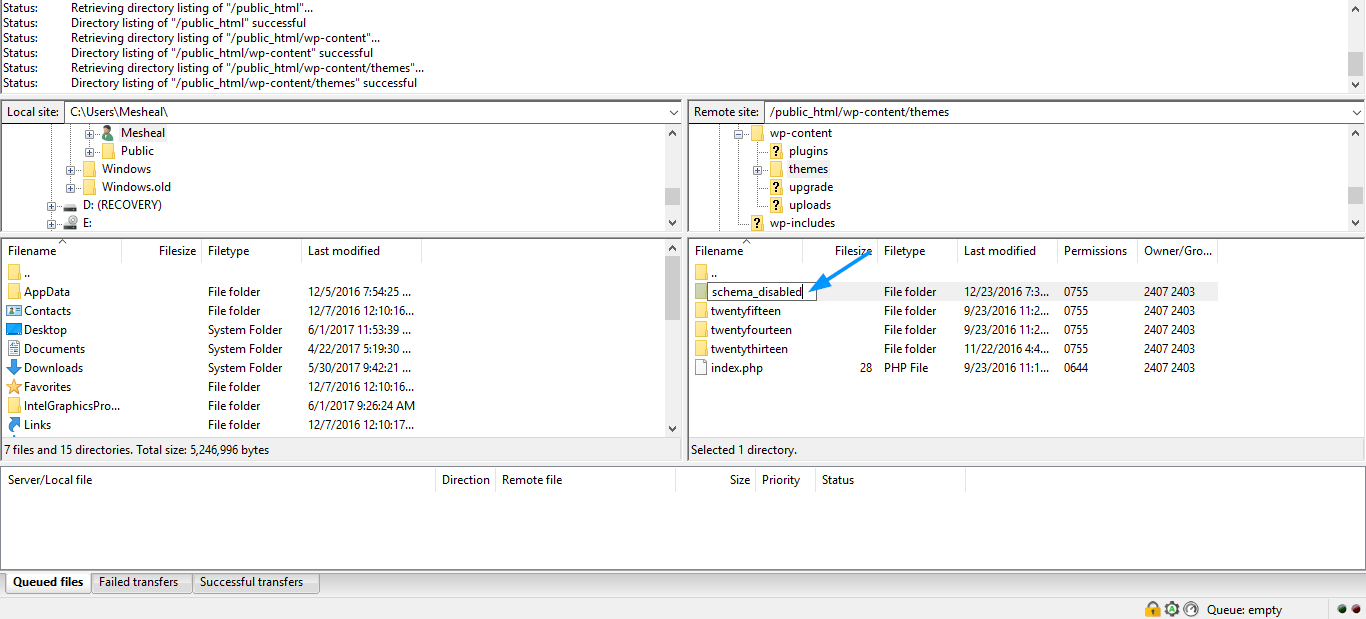Image resolution: width=1366 pixels, height=619 pixels.
Task: Switch to the Successful transfers tab
Action: (x=251, y=582)
